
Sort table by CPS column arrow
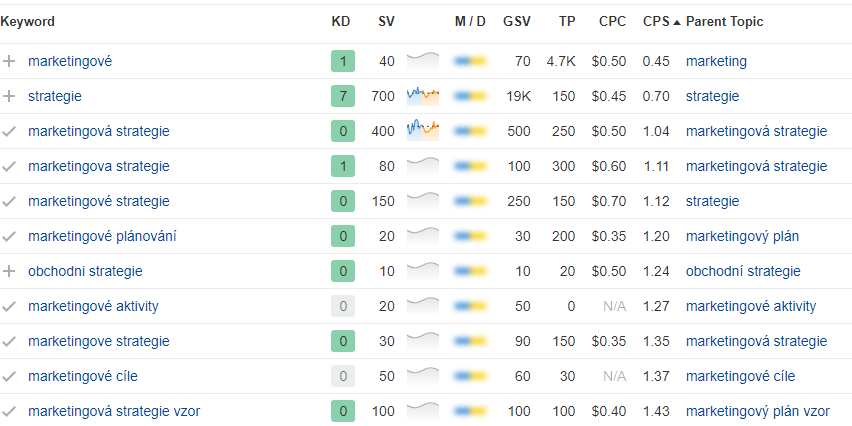click(677, 22)
